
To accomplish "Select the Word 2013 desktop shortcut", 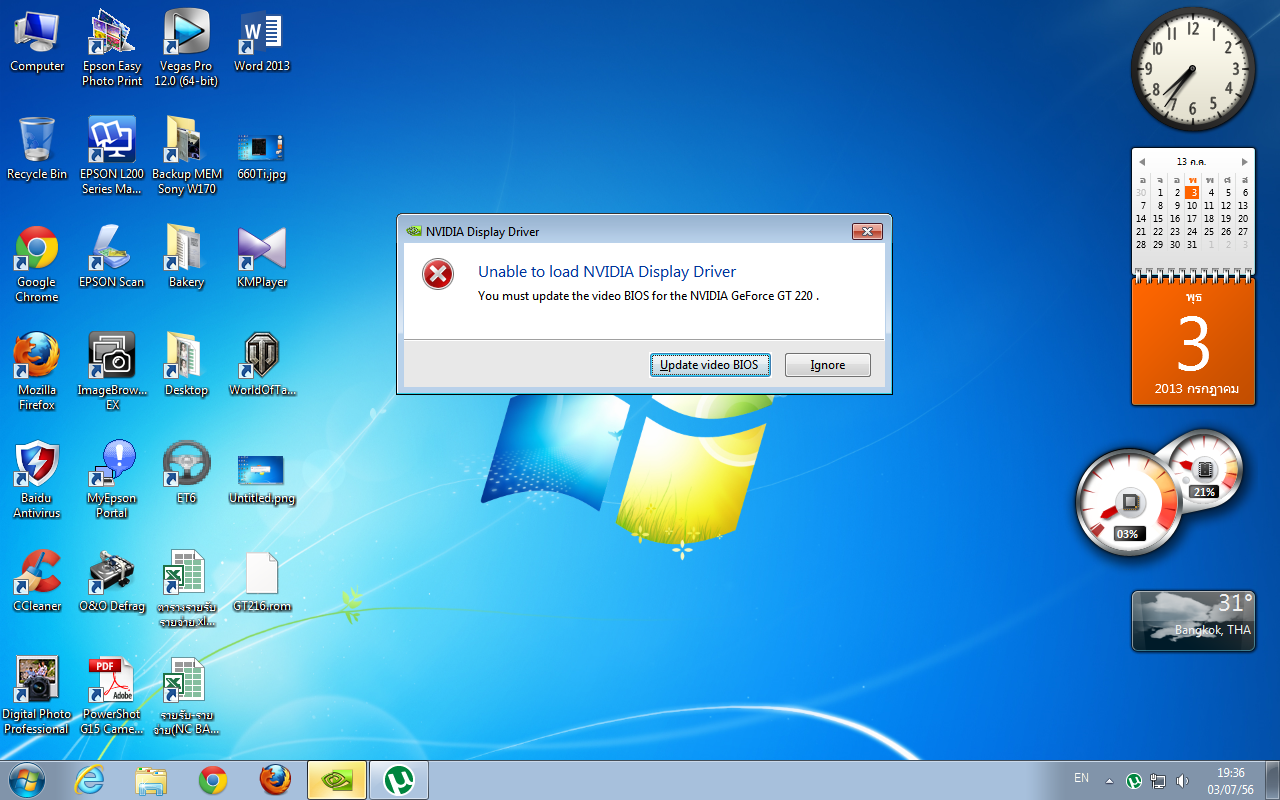I will click(262, 42).
